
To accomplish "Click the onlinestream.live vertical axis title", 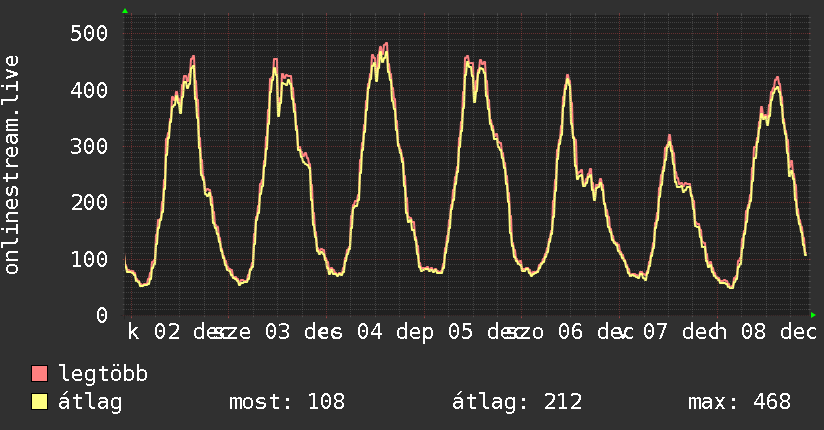I will (x=12, y=165).
